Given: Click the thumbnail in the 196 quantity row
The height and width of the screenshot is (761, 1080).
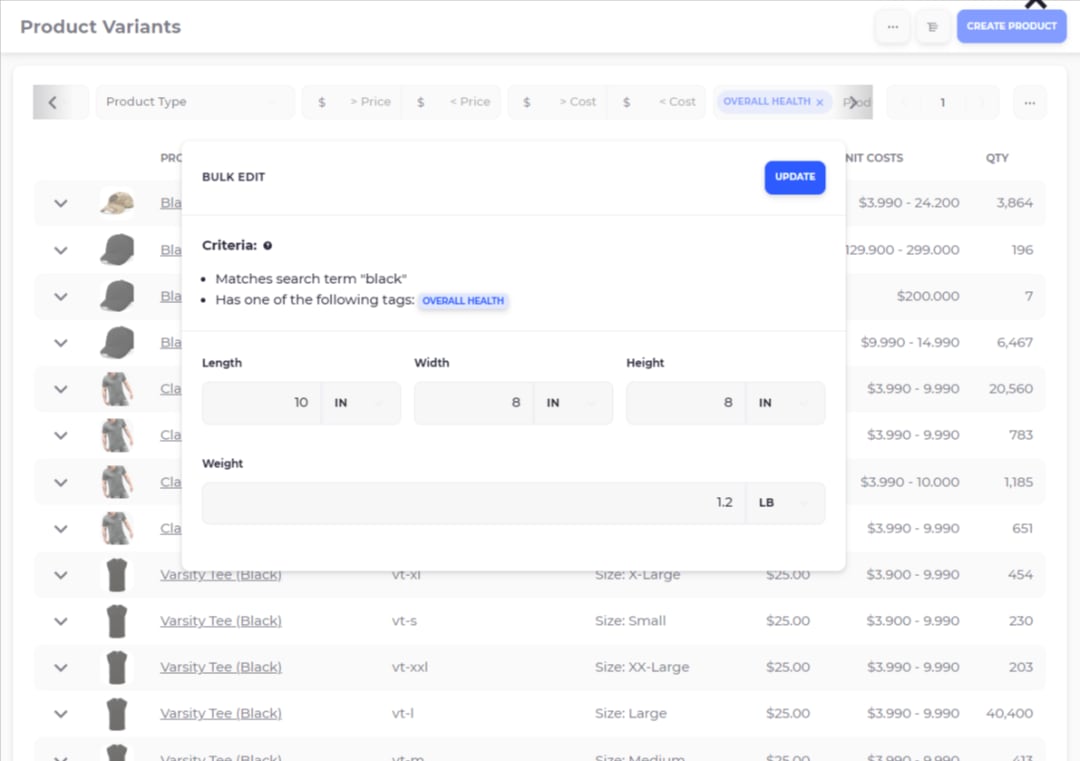Looking at the screenshot, I should [117, 249].
